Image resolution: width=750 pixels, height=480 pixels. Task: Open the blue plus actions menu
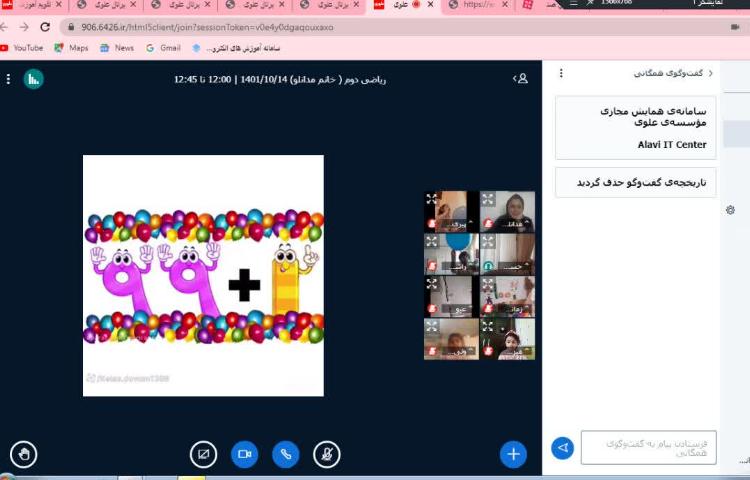513,454
